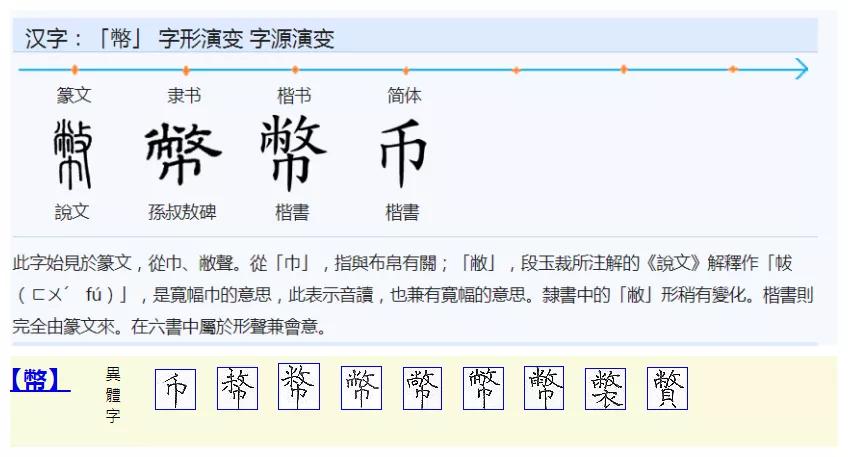Click the 隶书 stage label
Viewport: 848px width, 457px height.
(184, 96)
